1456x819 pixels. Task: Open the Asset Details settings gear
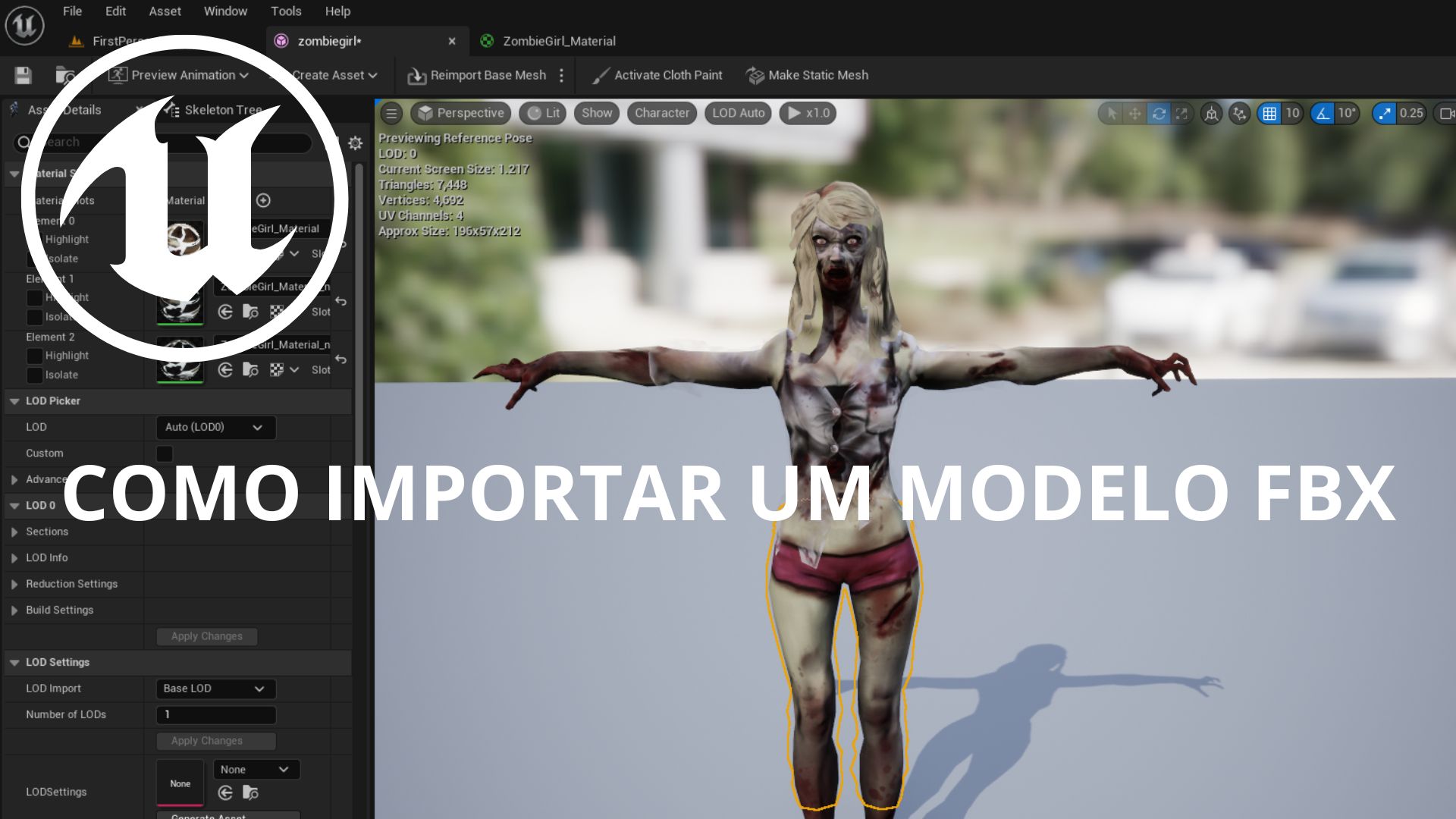(x=355, y=143)
